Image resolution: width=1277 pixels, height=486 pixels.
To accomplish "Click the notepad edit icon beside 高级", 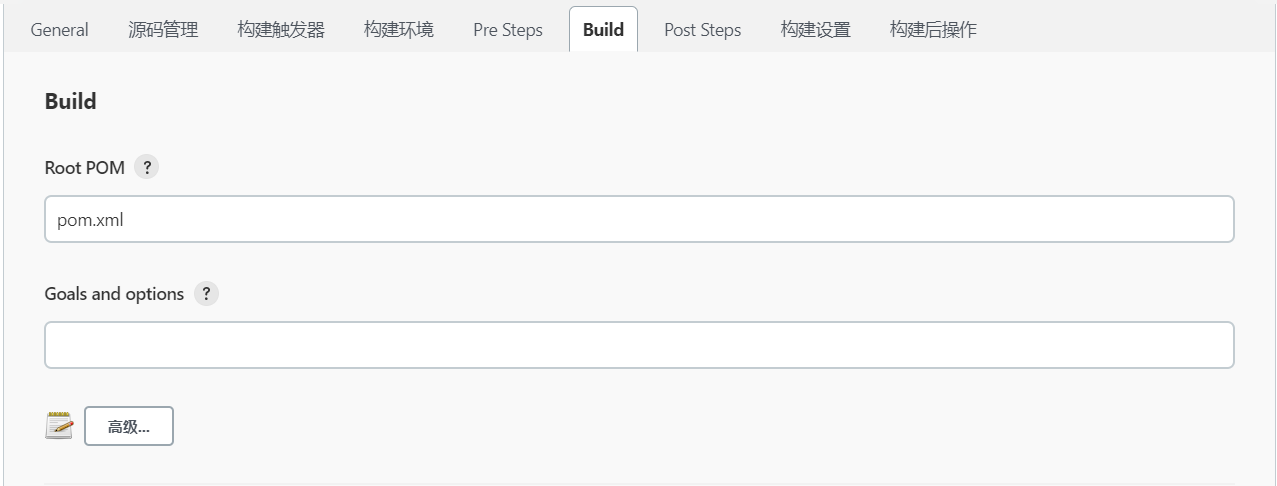I will (60, 426).
